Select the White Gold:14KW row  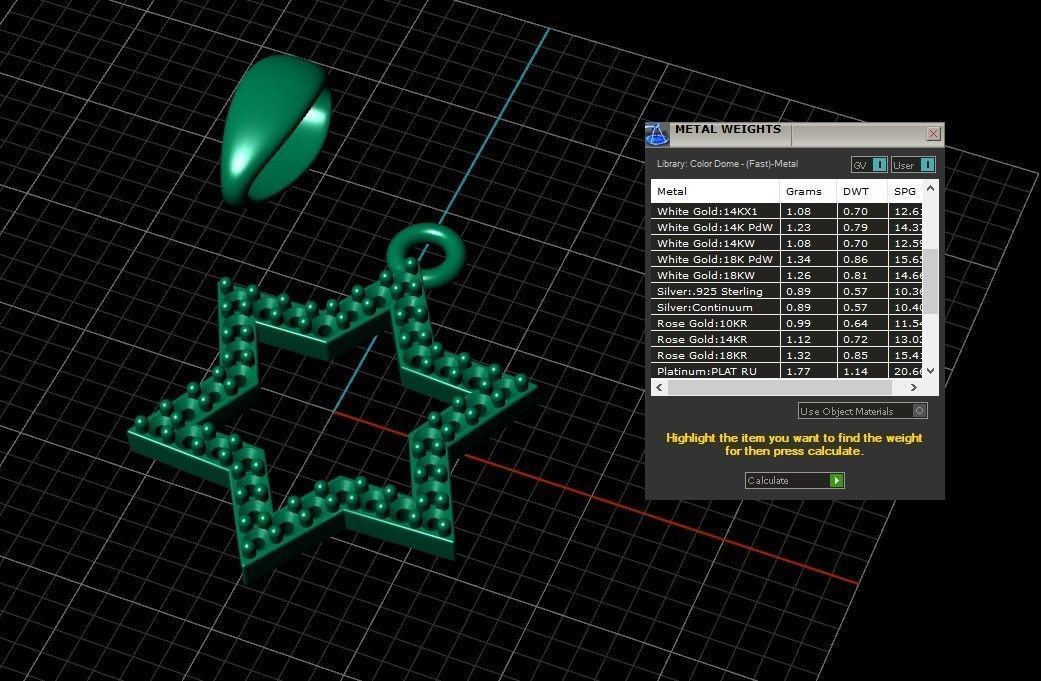coord(787,243)
